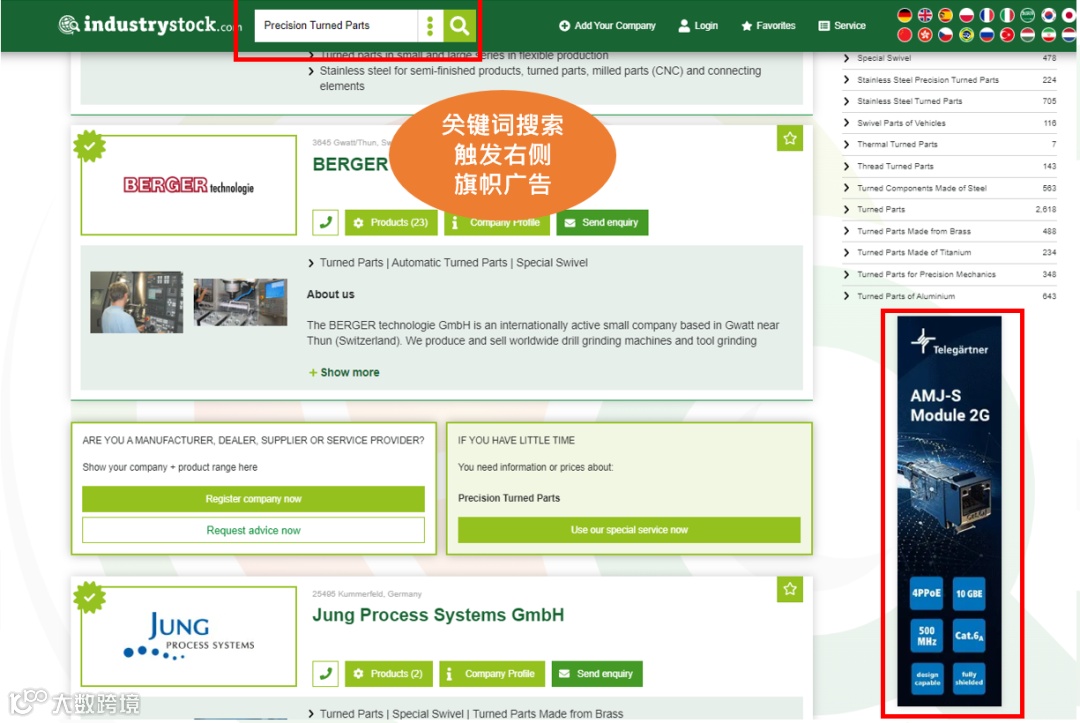Favorite Jung Process Systems with star icon
The height and width of the screenshot is (723, 1080).
[790, 589]
